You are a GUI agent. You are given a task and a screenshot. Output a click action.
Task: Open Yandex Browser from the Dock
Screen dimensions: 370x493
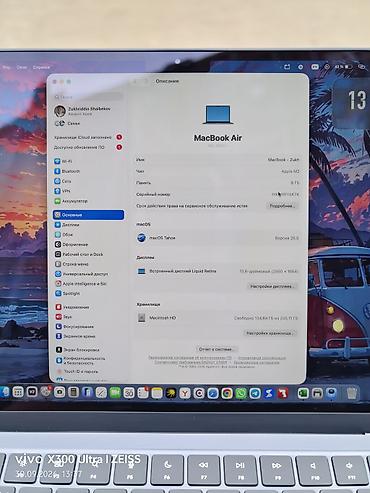click(185, 393)
